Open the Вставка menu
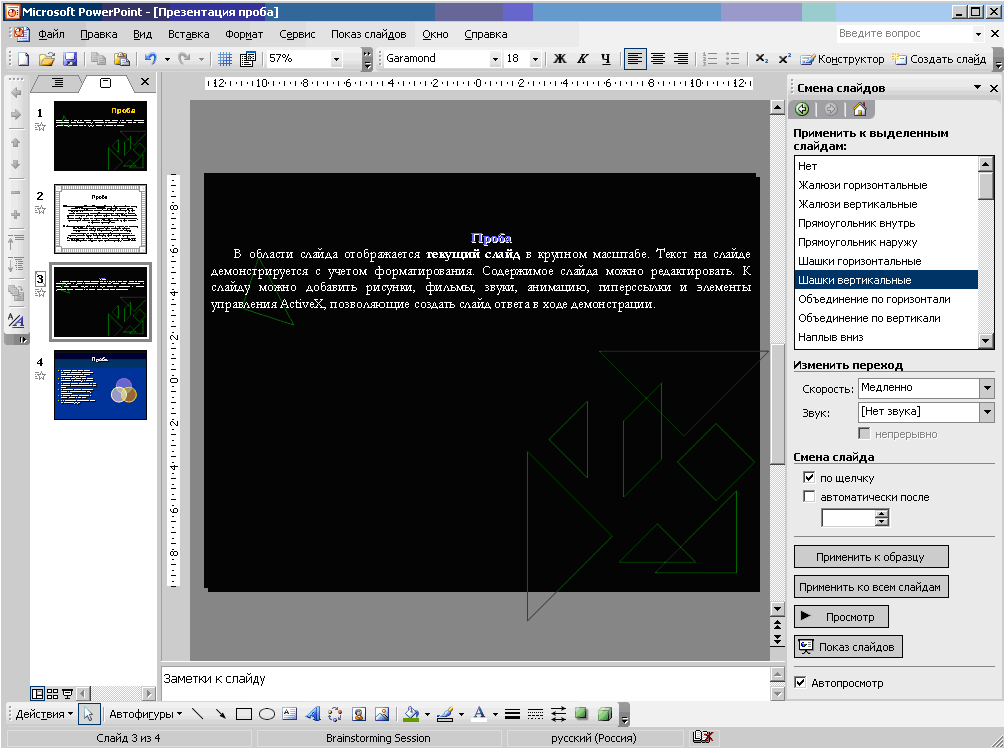 click(x=188, y=34)
